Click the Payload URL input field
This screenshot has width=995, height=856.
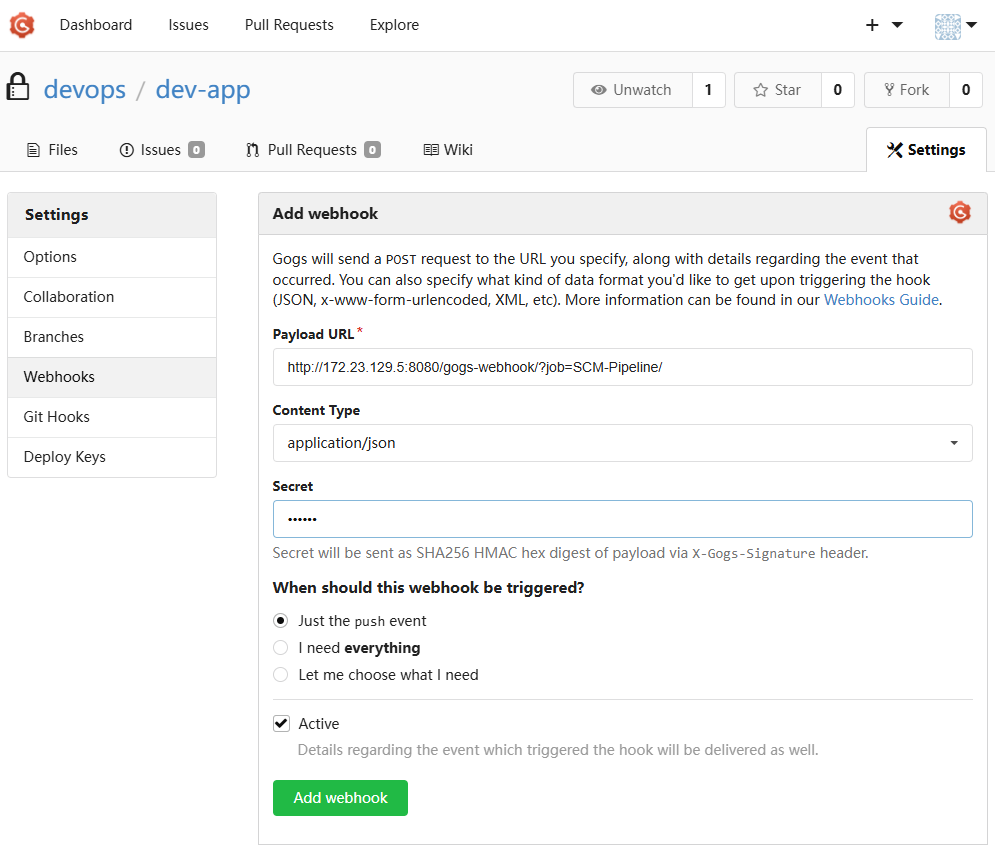coord(622,367)
